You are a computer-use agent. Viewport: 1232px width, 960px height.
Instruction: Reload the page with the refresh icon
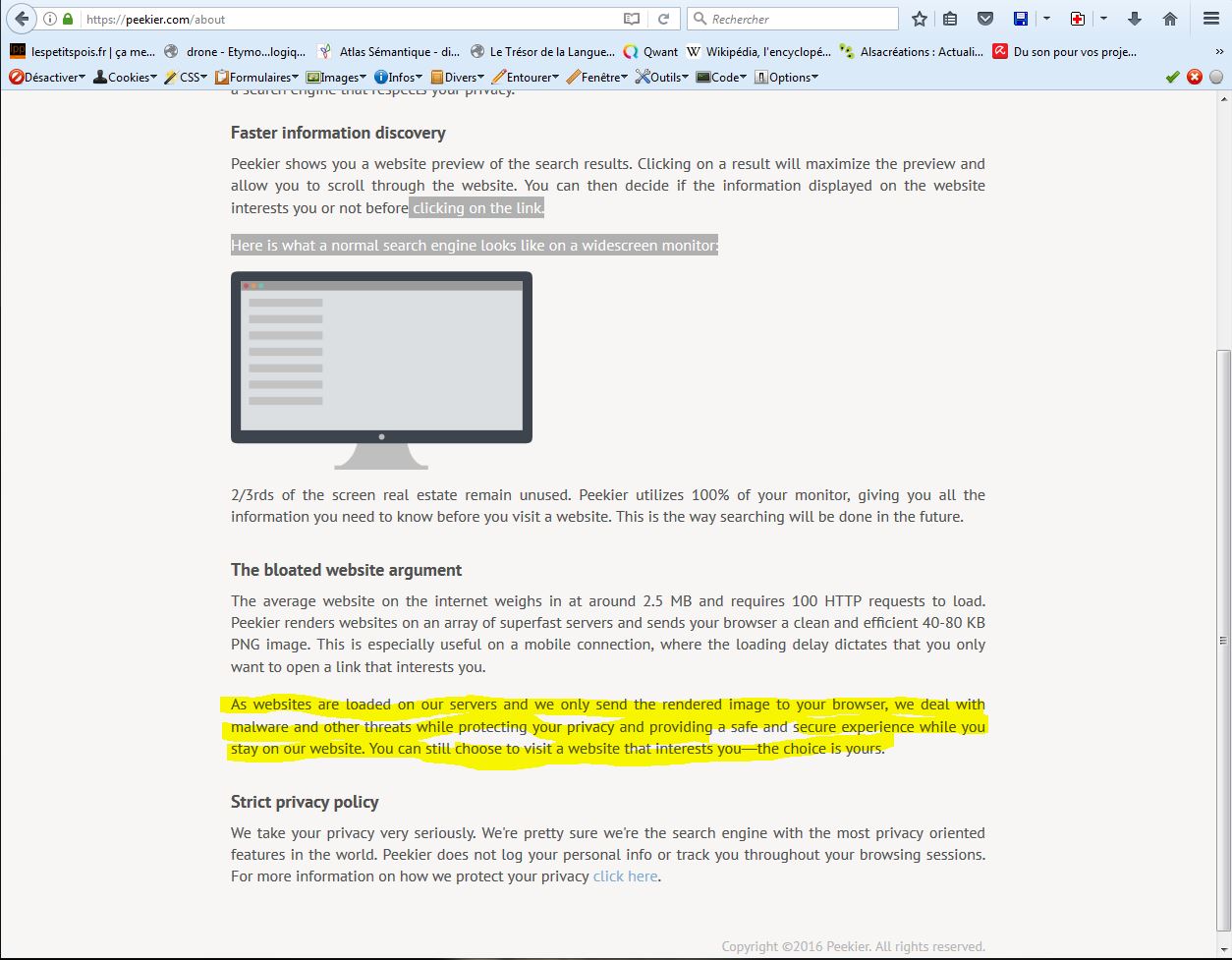pyautogui.click(x=664, y=19)
